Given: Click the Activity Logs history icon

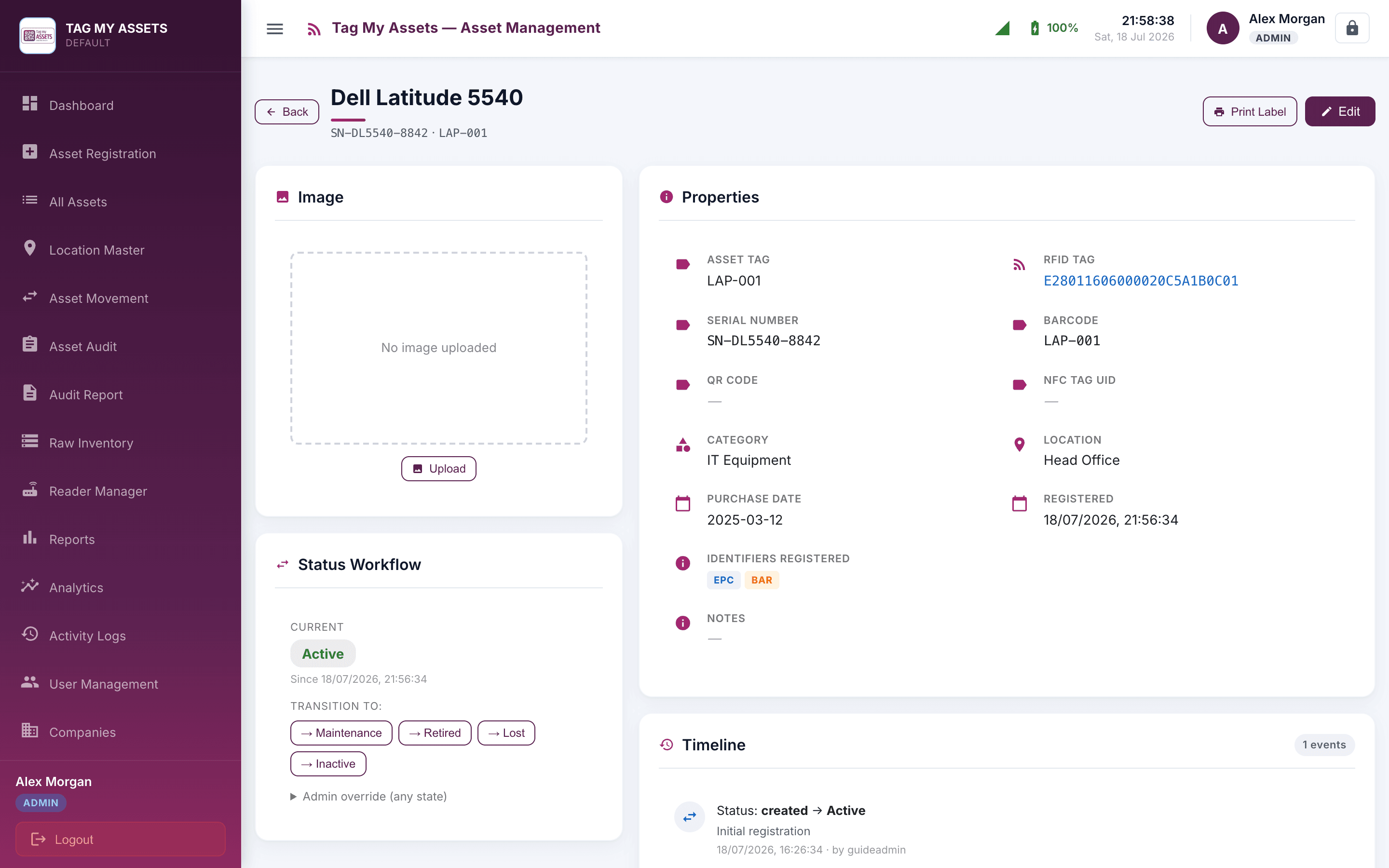Looking at the screenshot, I should [x=30, y=634].
